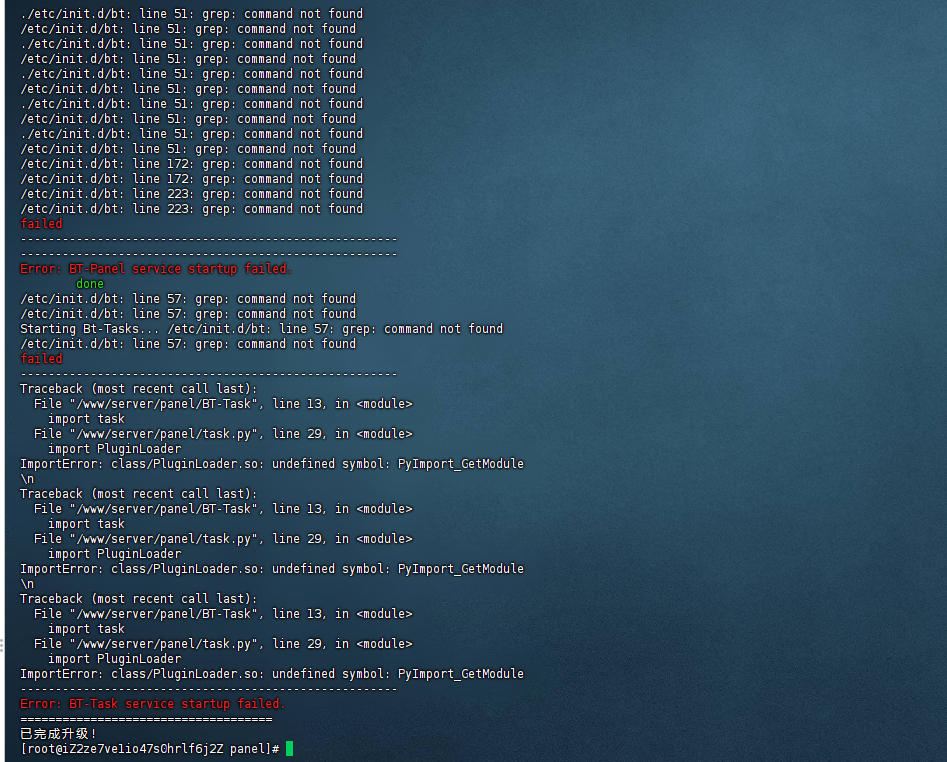
Task: Click the topmost line 51 grep error
Action: 191,14
